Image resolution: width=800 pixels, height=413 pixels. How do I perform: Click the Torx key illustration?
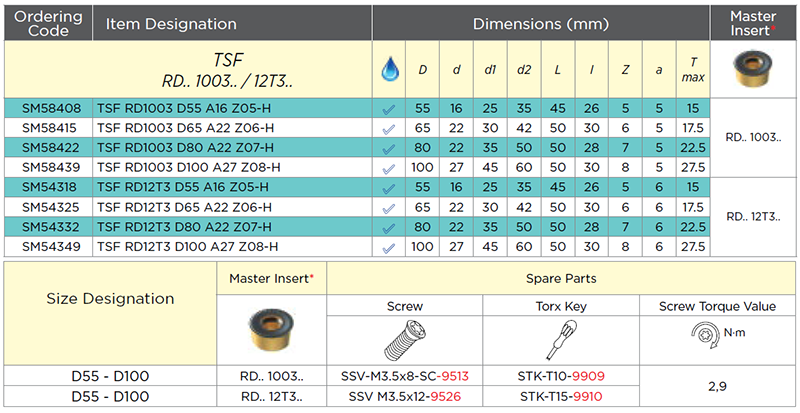point(553,342)
